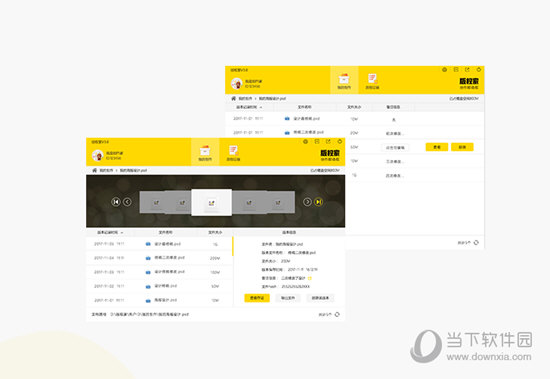This screenshot has width=550, height=379.
Task: Click home icon in front window breadcrumb
Action: tap(94, 170)
